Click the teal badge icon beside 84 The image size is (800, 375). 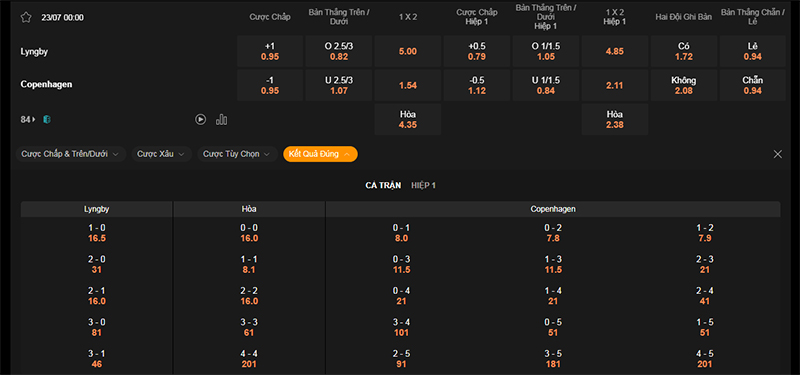pos(46,119)
